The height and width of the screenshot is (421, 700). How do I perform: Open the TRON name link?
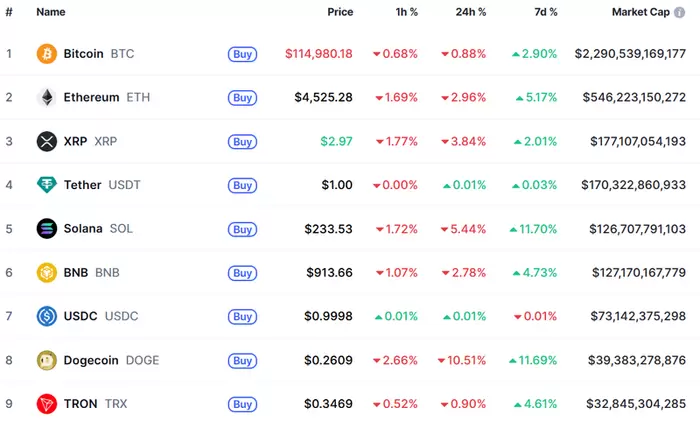tap(82, 404)
